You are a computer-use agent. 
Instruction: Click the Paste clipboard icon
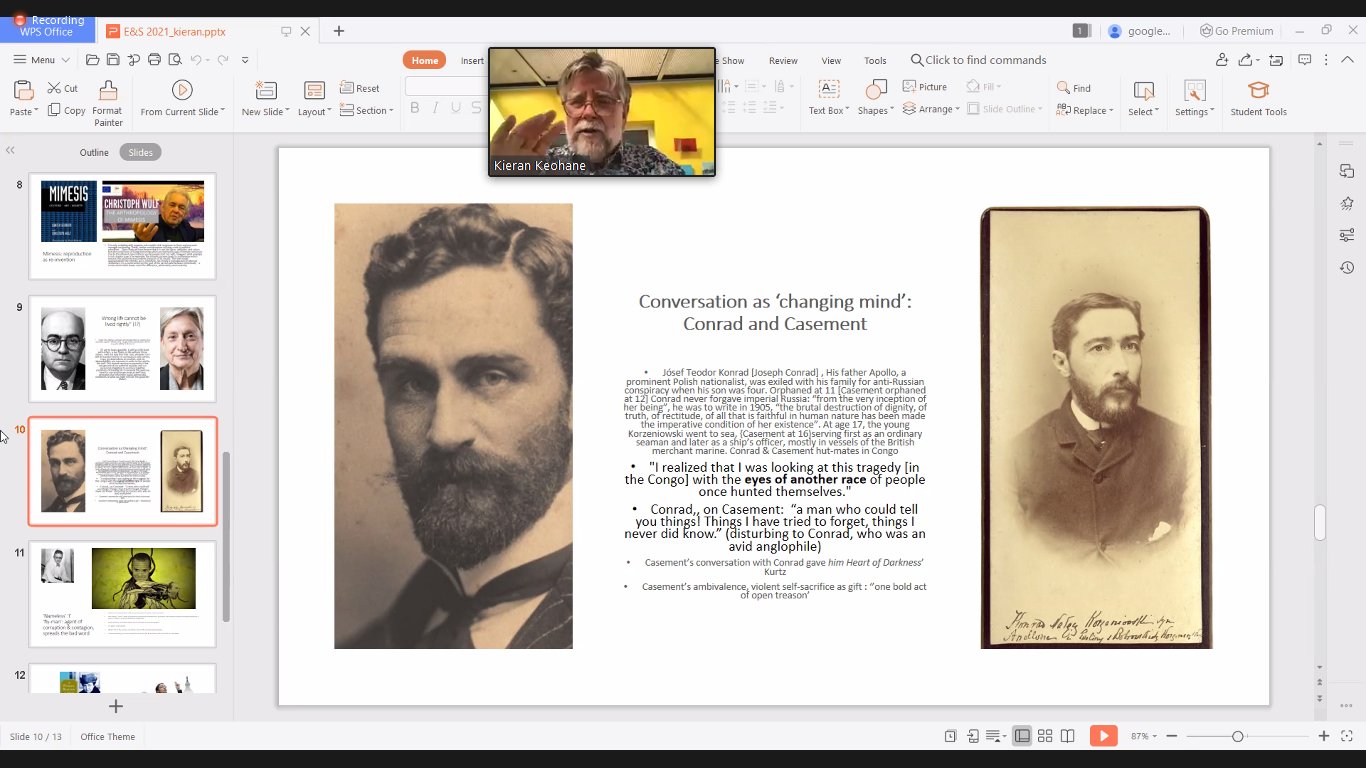point(22,90)
